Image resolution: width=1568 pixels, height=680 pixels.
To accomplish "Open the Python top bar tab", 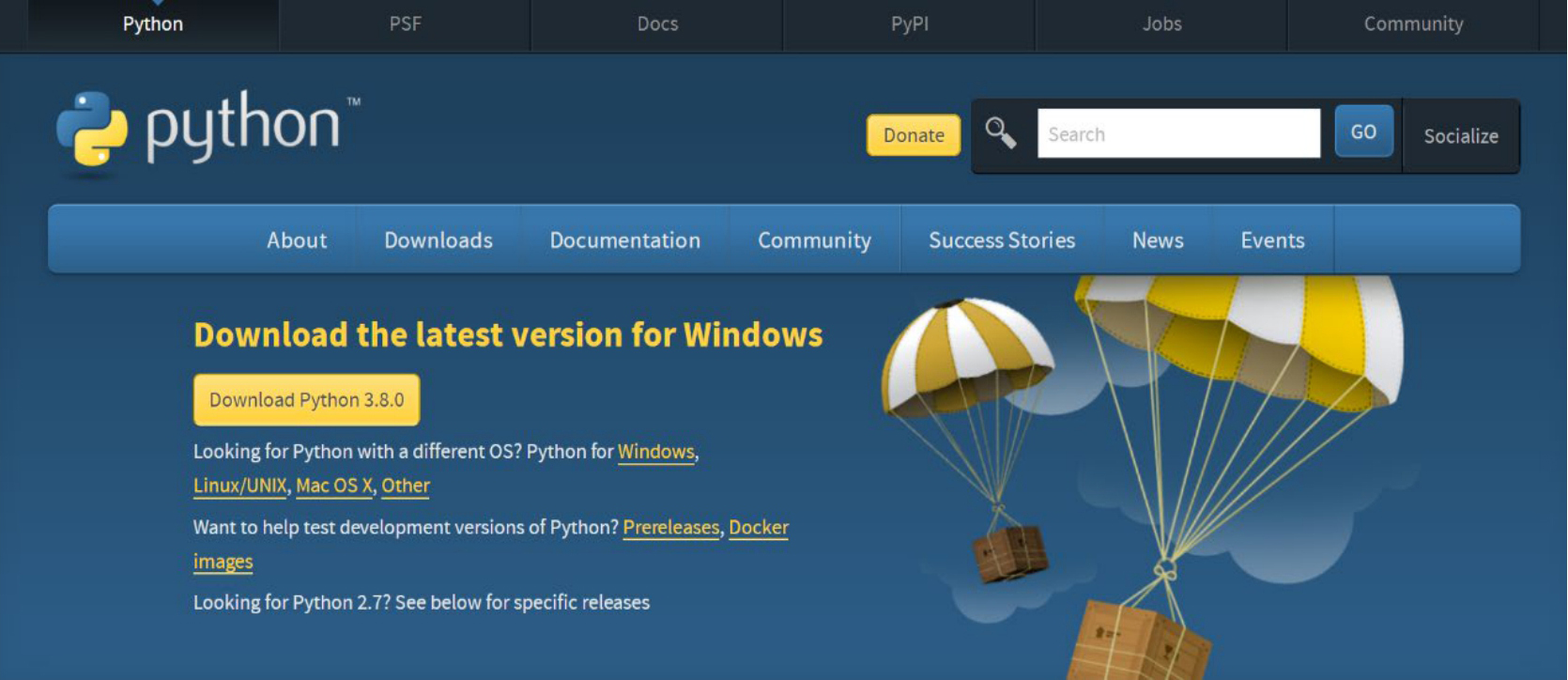I will tap(153, 24).
